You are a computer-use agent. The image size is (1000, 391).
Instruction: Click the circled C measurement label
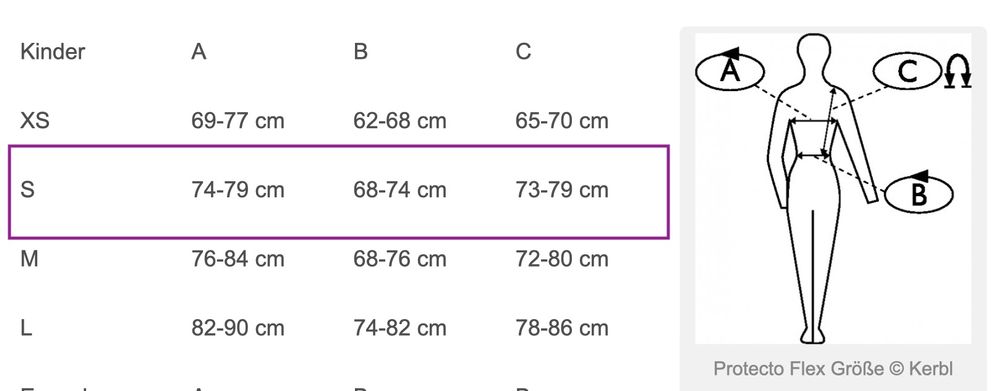click(907, 70)
